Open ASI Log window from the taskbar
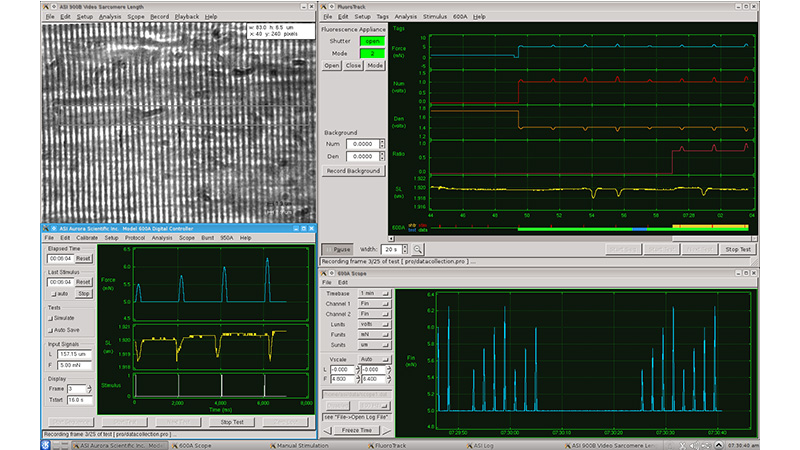 (x=480, y=446)
